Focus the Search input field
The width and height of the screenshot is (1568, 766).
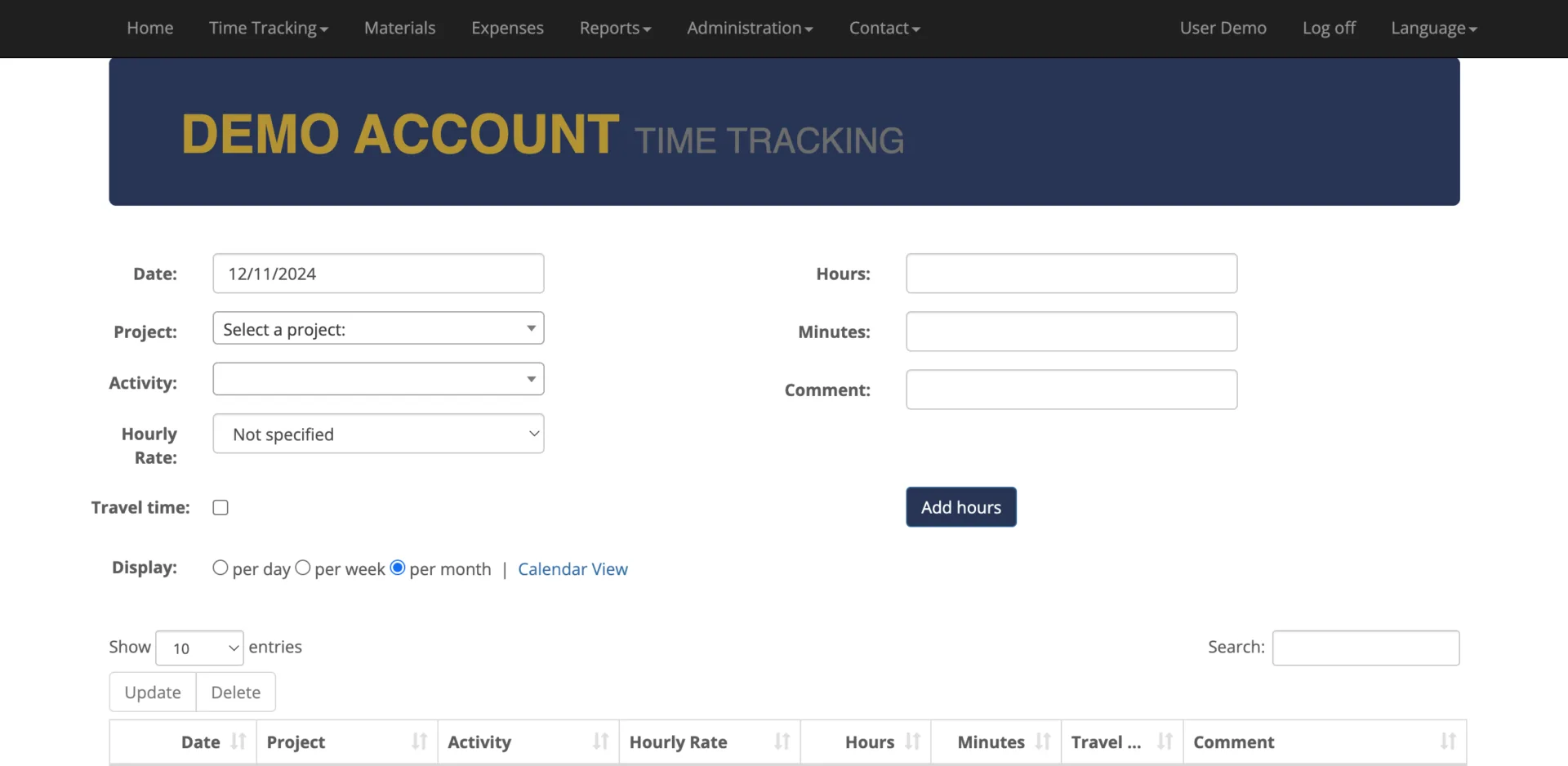[x=1365, y=648]
